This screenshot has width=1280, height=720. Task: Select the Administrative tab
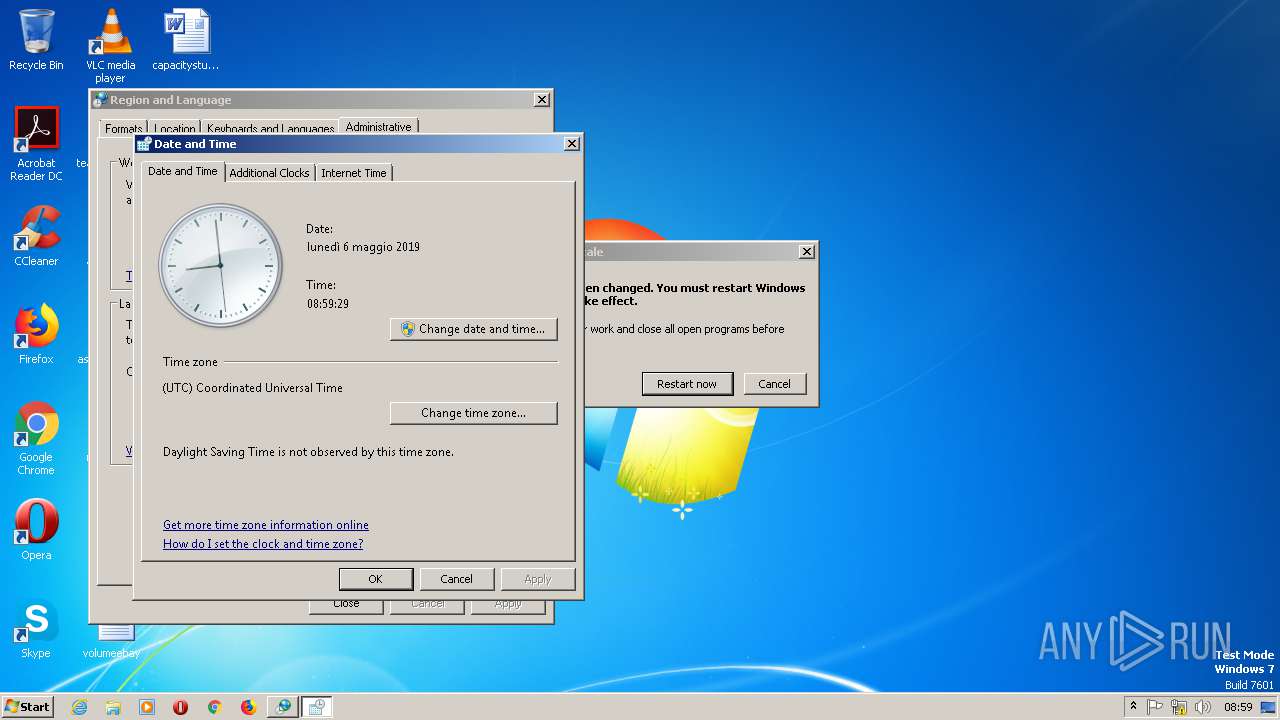click(x=379, y=127)
